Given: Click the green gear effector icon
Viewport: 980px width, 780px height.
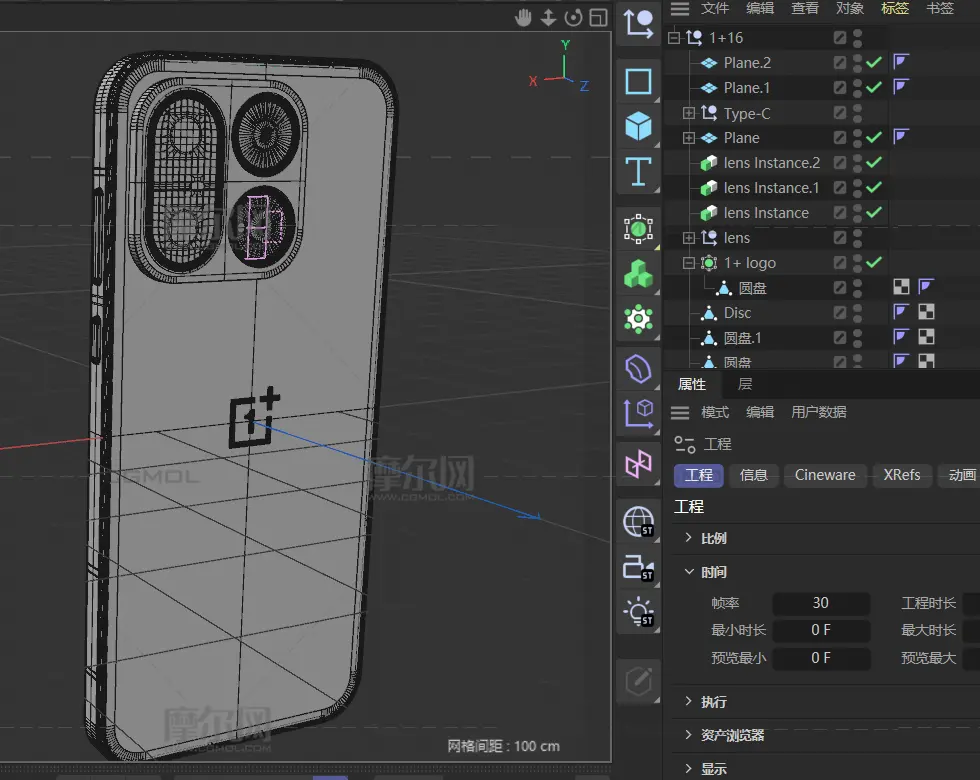Looking at the screenshot, I should 638,319.
